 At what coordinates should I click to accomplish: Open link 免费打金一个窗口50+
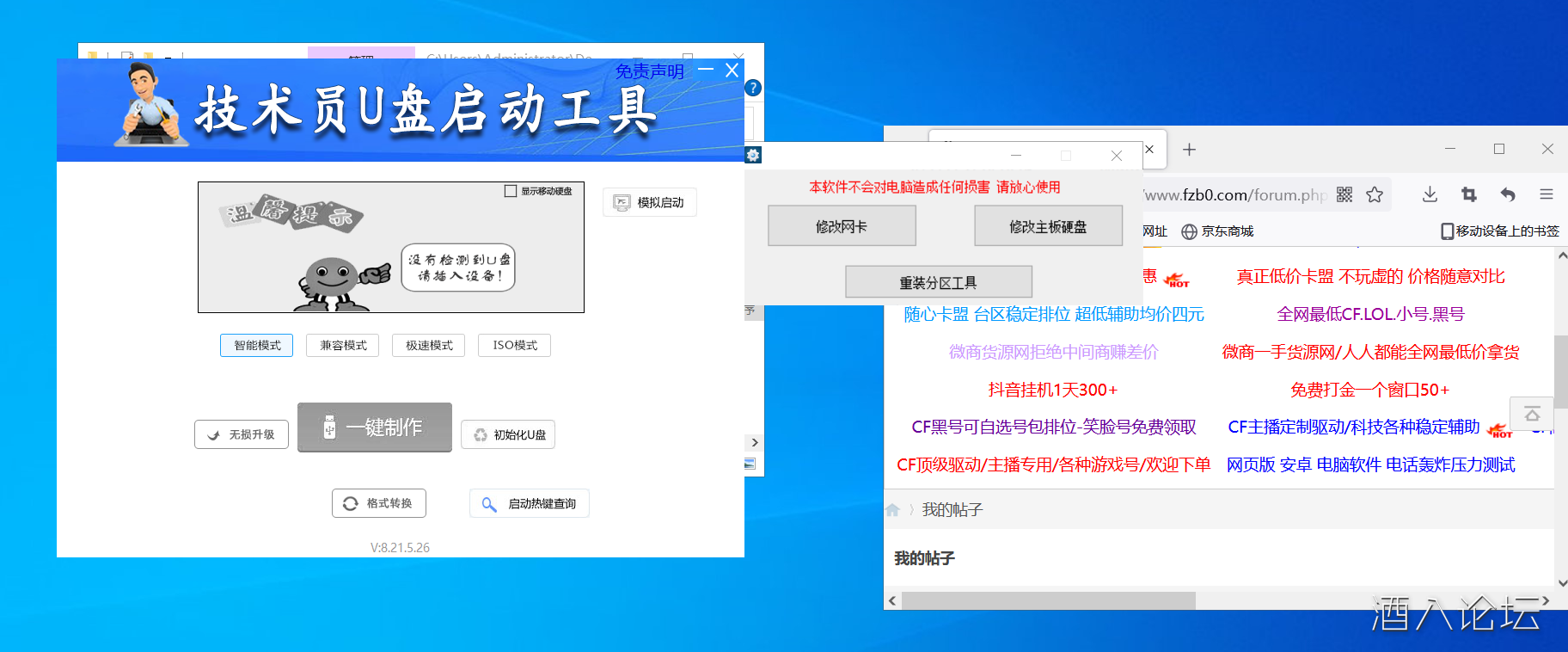(x=1370, y=390)
